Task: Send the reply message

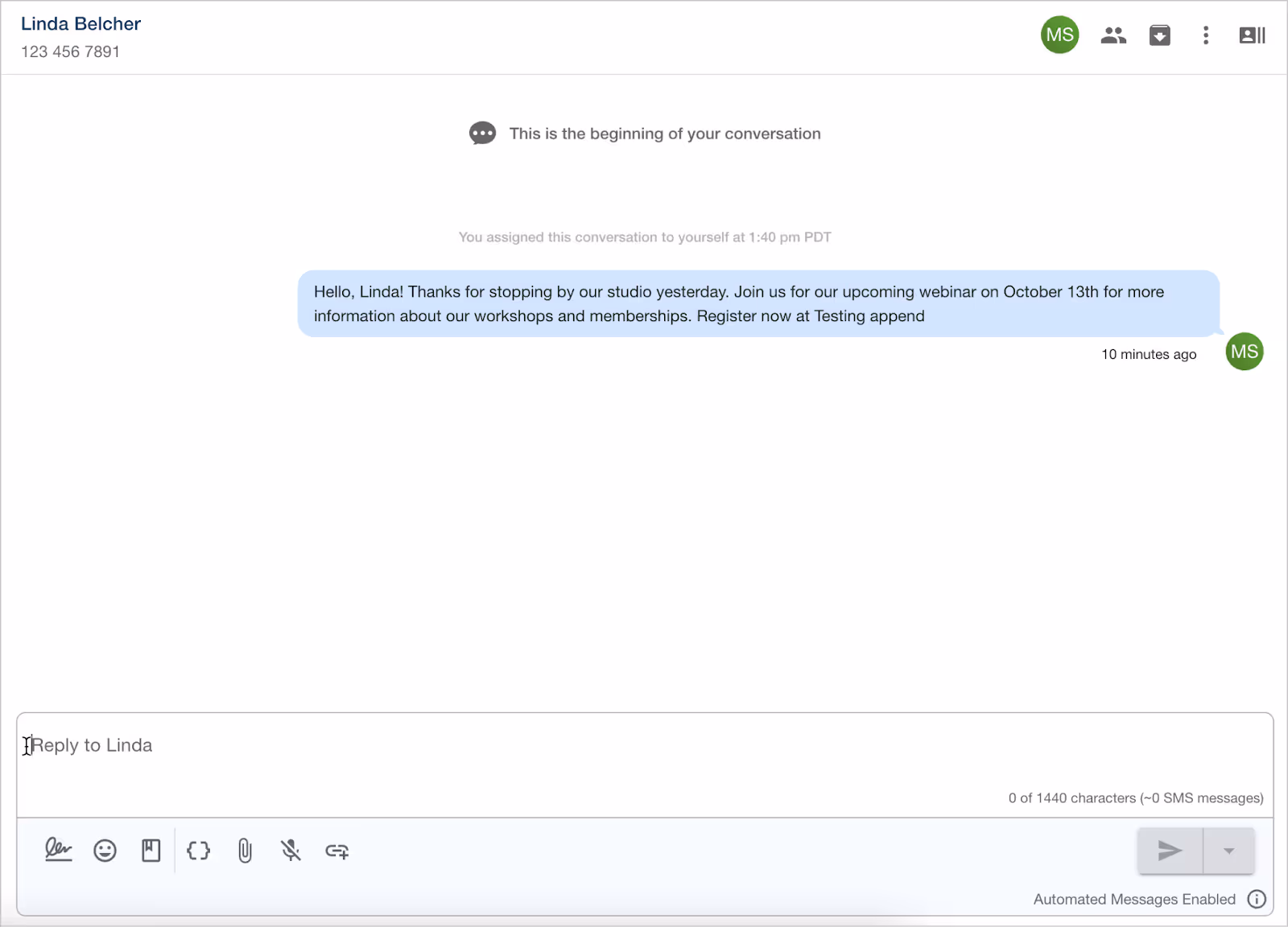Action: pyautogui.click(x=1169, y=851)
